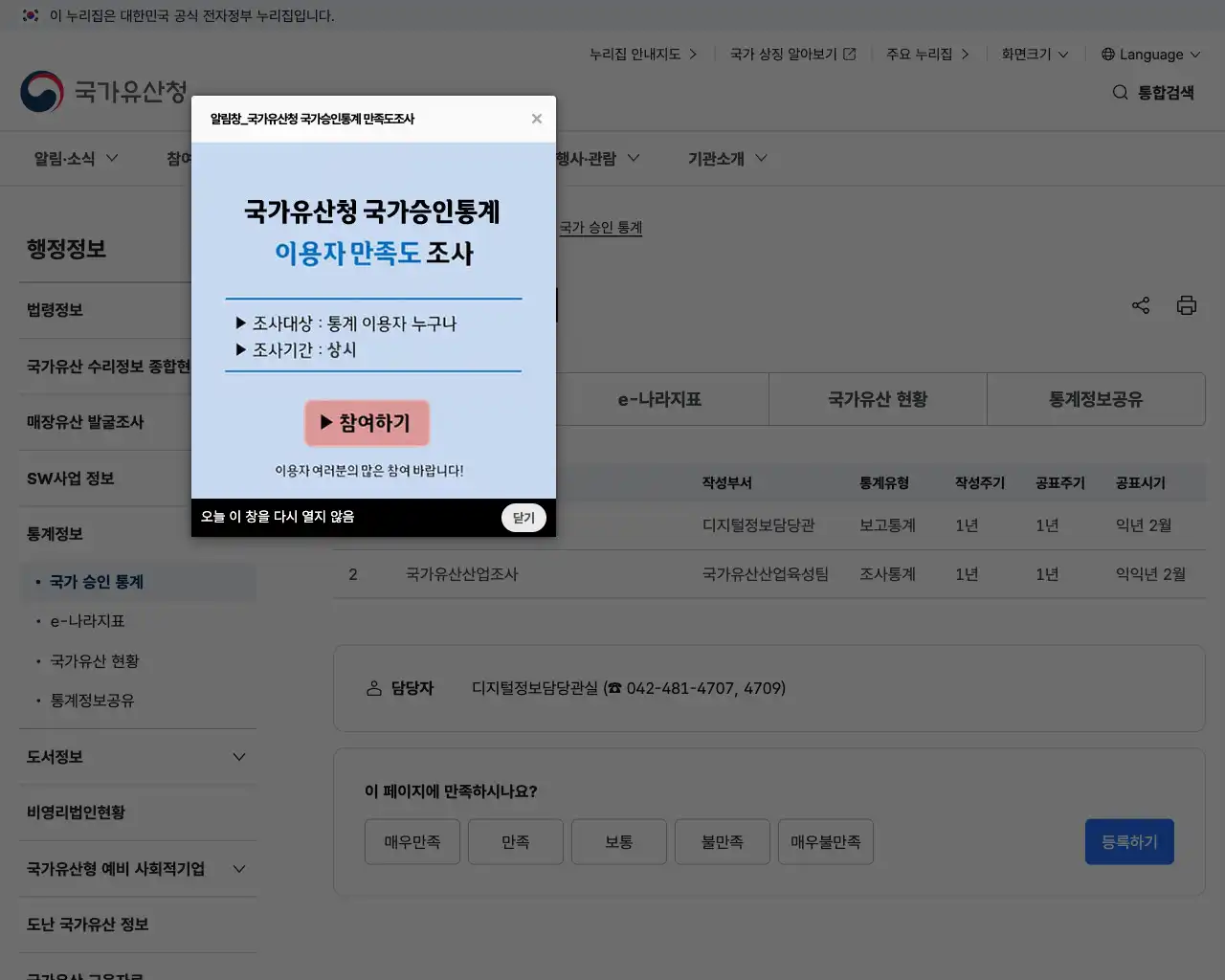Expand 국가유산형 예비 사회적기업 section
This screenshot has width=1225, height=980.
pos(138,869)
